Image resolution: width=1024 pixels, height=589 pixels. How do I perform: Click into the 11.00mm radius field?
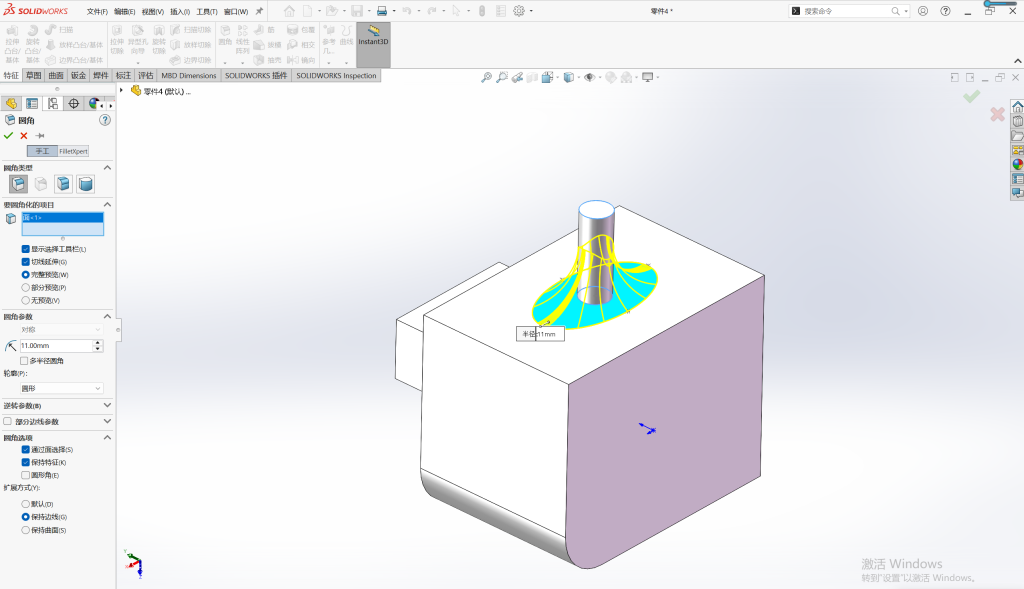57,345
